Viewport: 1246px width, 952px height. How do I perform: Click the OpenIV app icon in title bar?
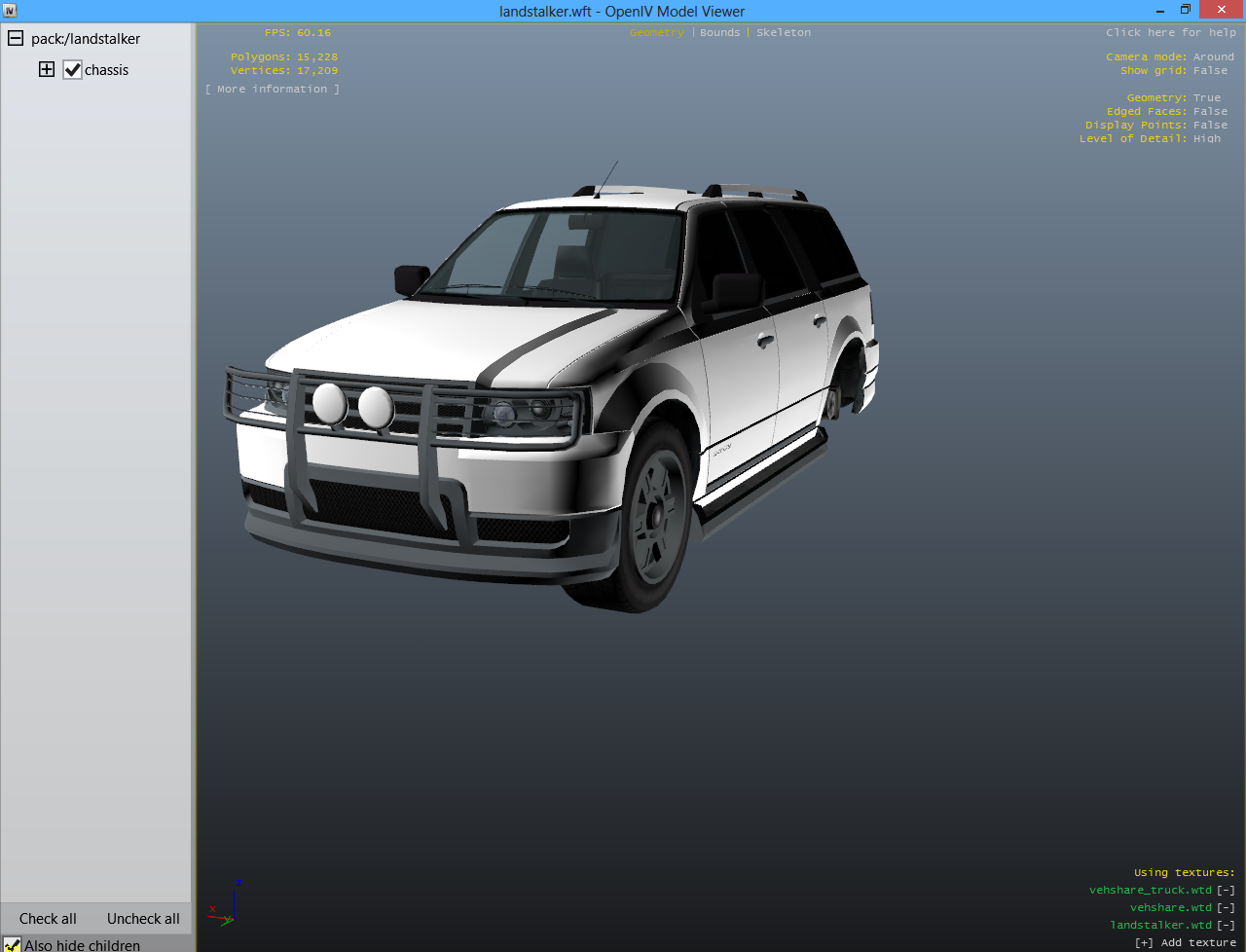(x=10, y=11)
